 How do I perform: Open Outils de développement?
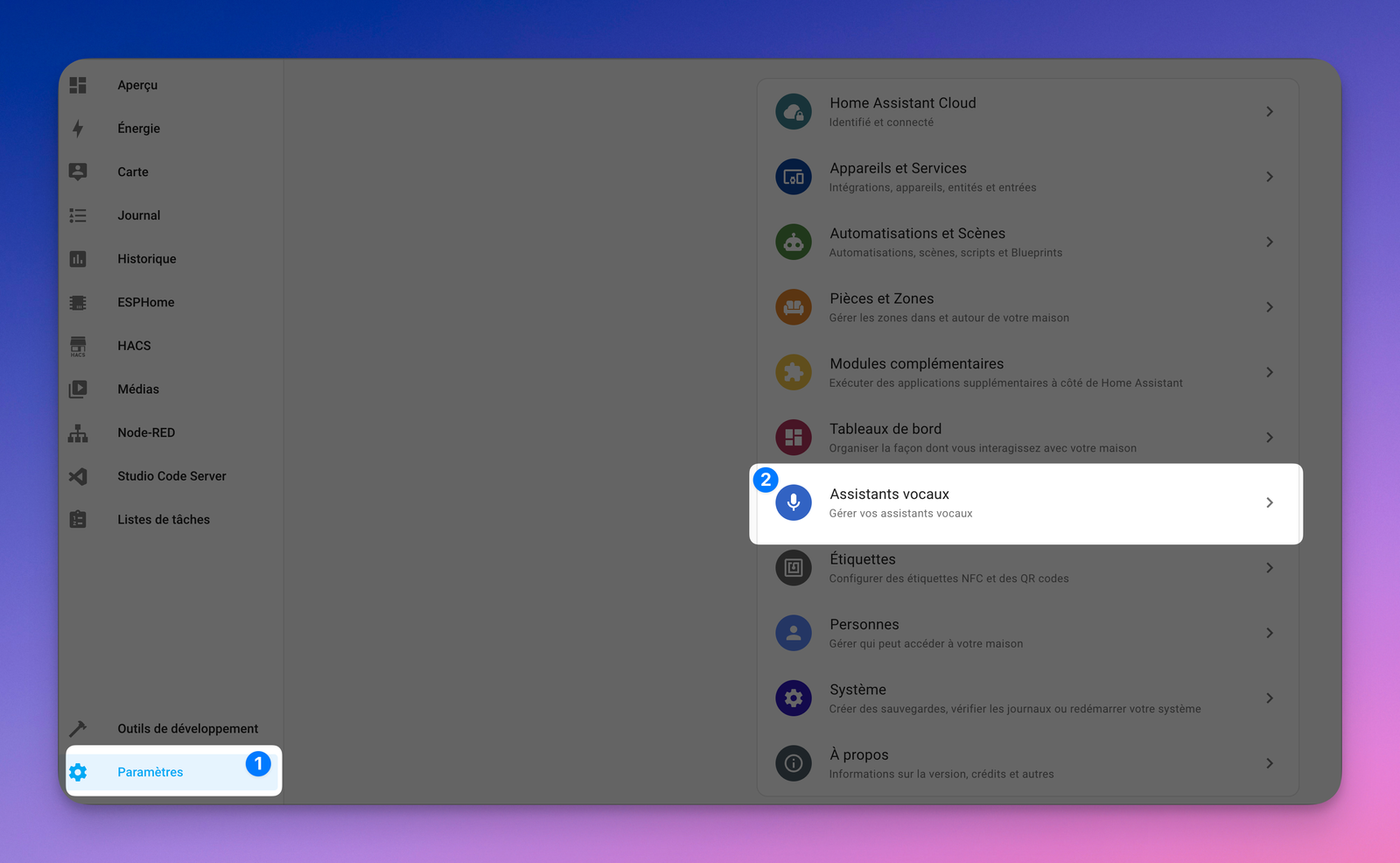187,727
